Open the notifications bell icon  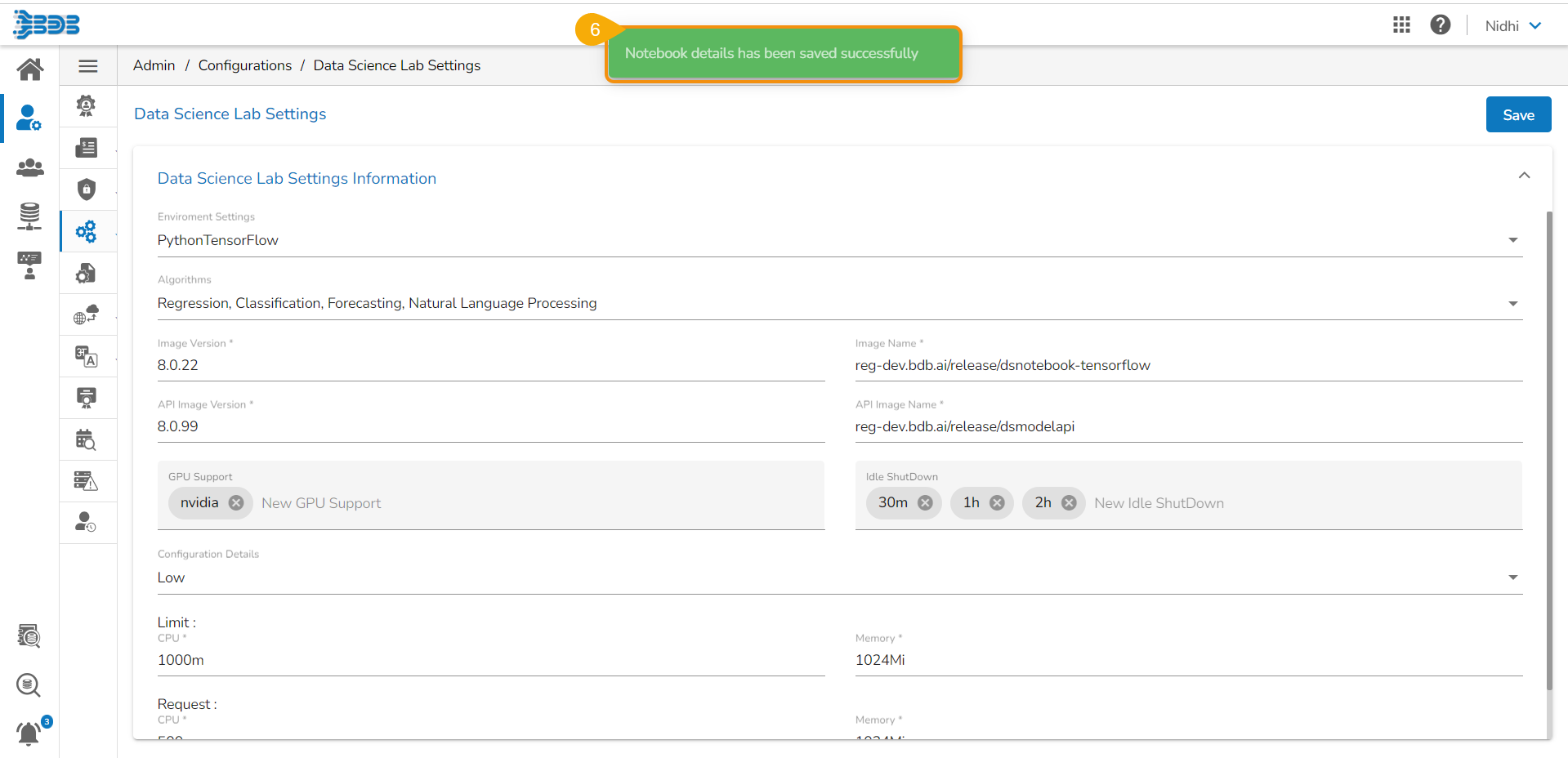tap(29, 733)
